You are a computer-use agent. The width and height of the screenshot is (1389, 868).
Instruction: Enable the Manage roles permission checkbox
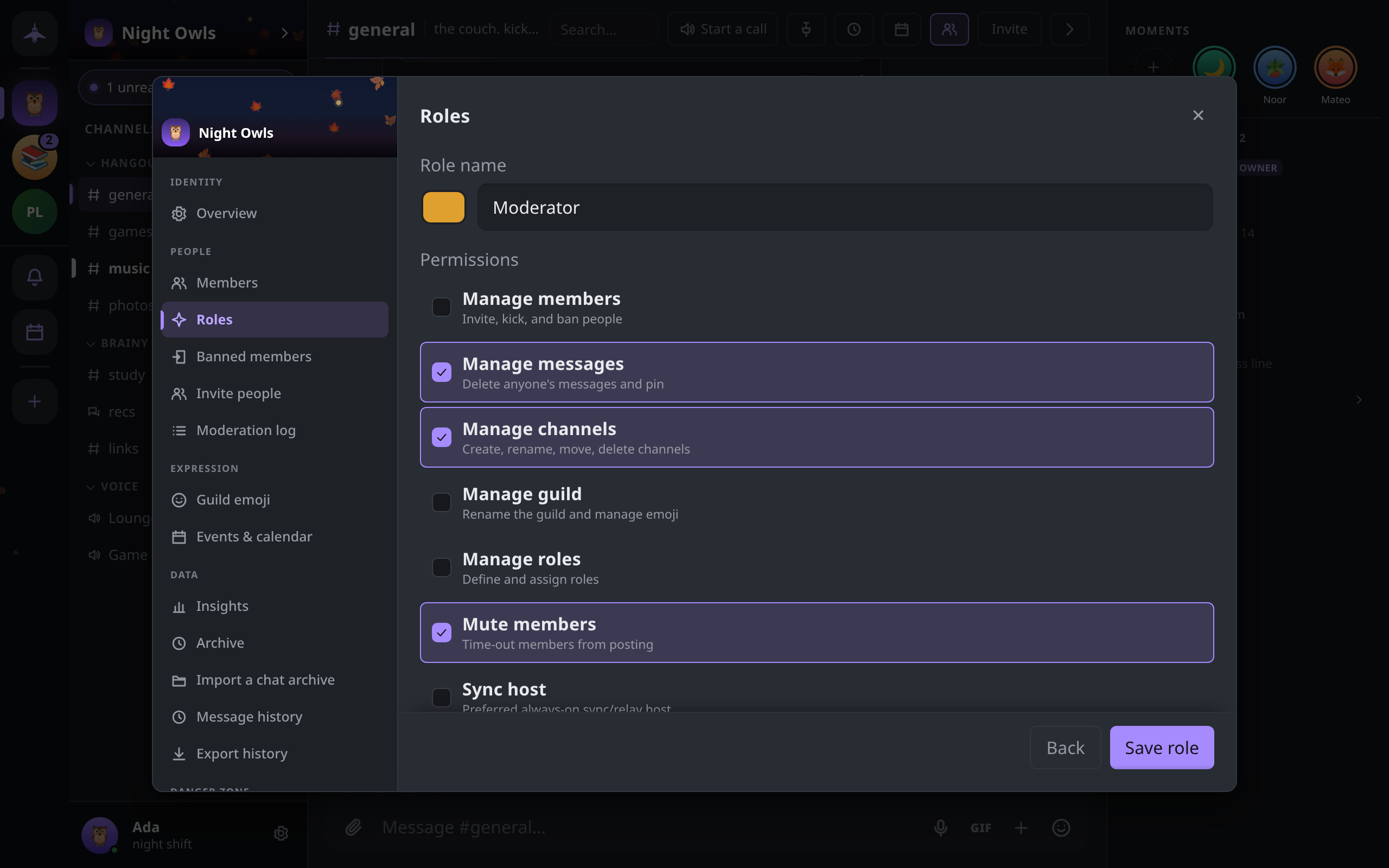click(441, 567)
